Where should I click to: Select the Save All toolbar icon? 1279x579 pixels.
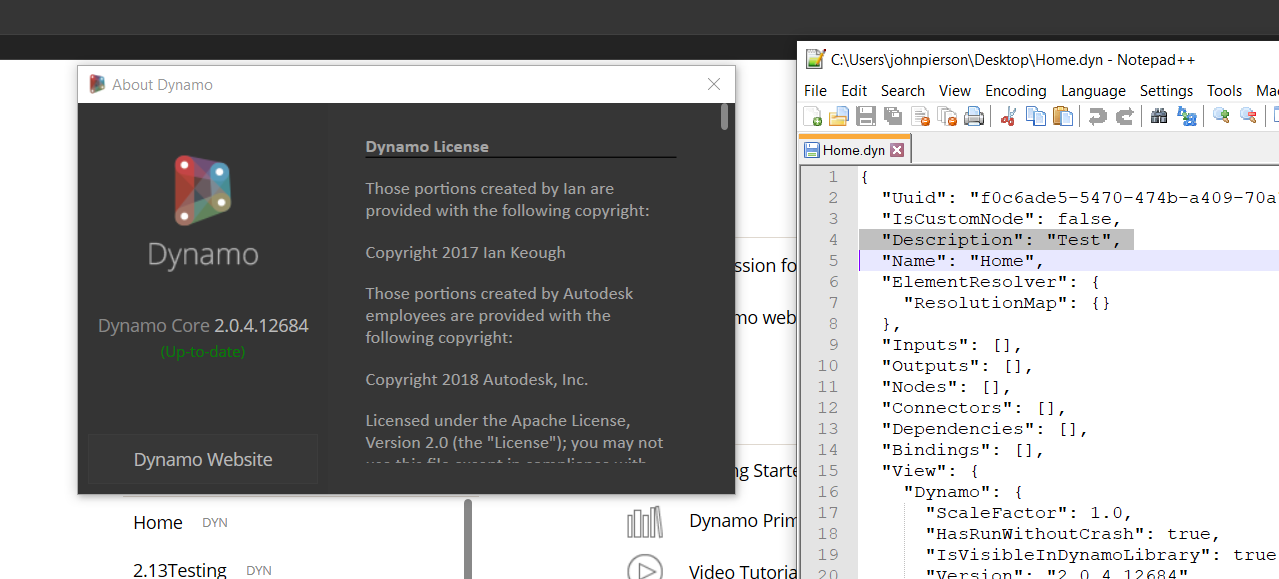point(892,116)
